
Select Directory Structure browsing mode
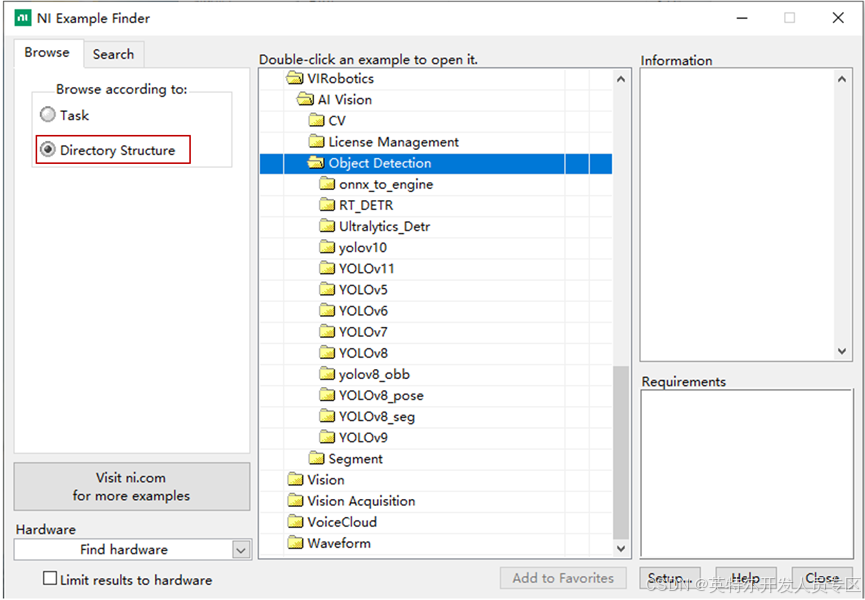pos(47,148)
